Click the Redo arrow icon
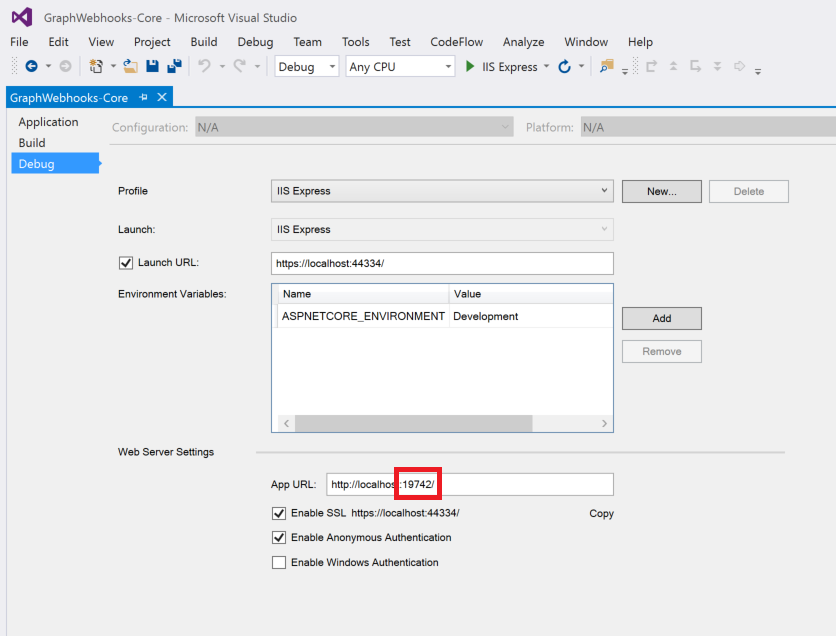This screenshot has height=636, width=836. click(239, 66)
